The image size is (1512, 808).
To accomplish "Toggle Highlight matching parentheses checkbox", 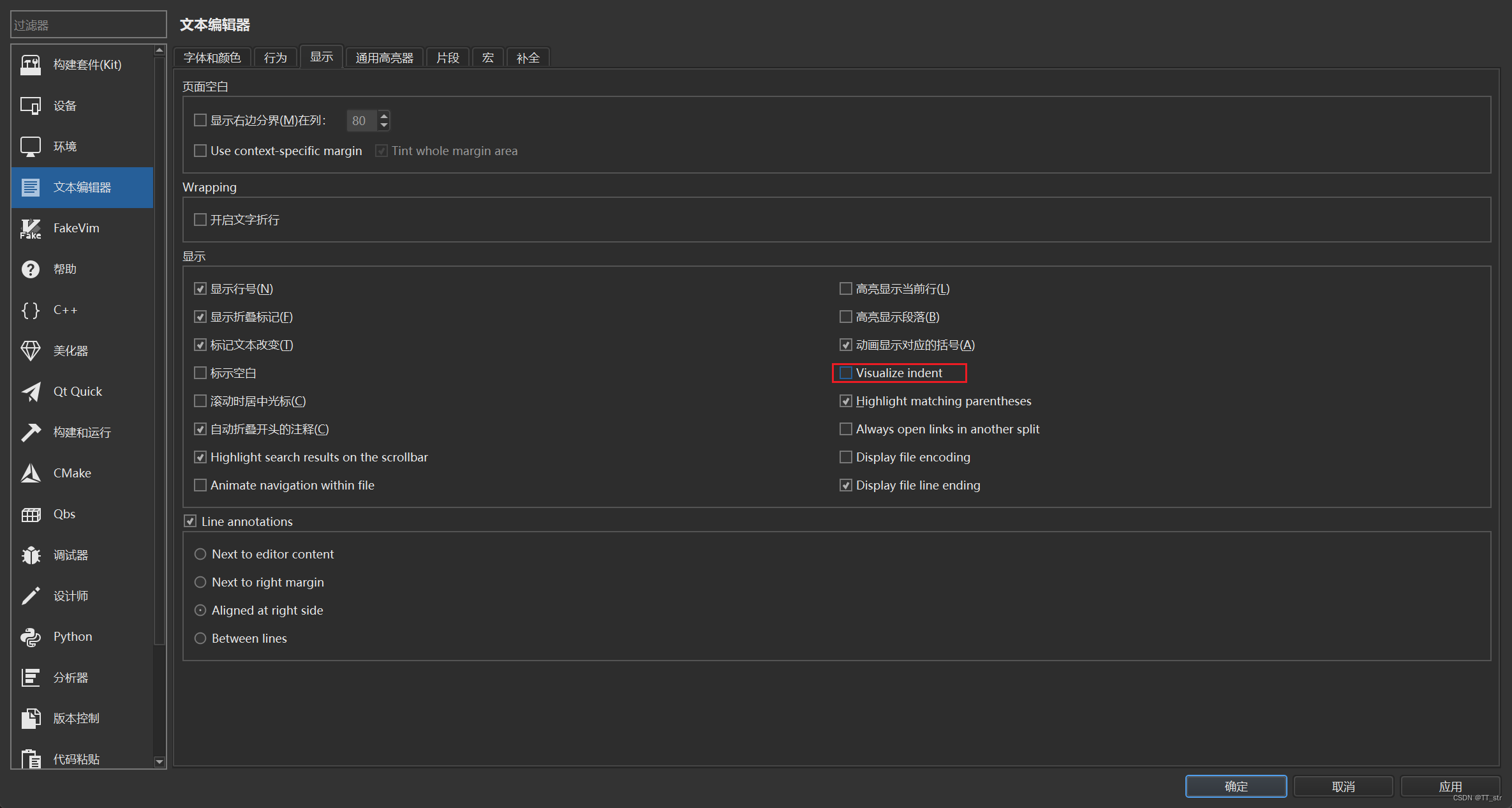I will (846, 401).
